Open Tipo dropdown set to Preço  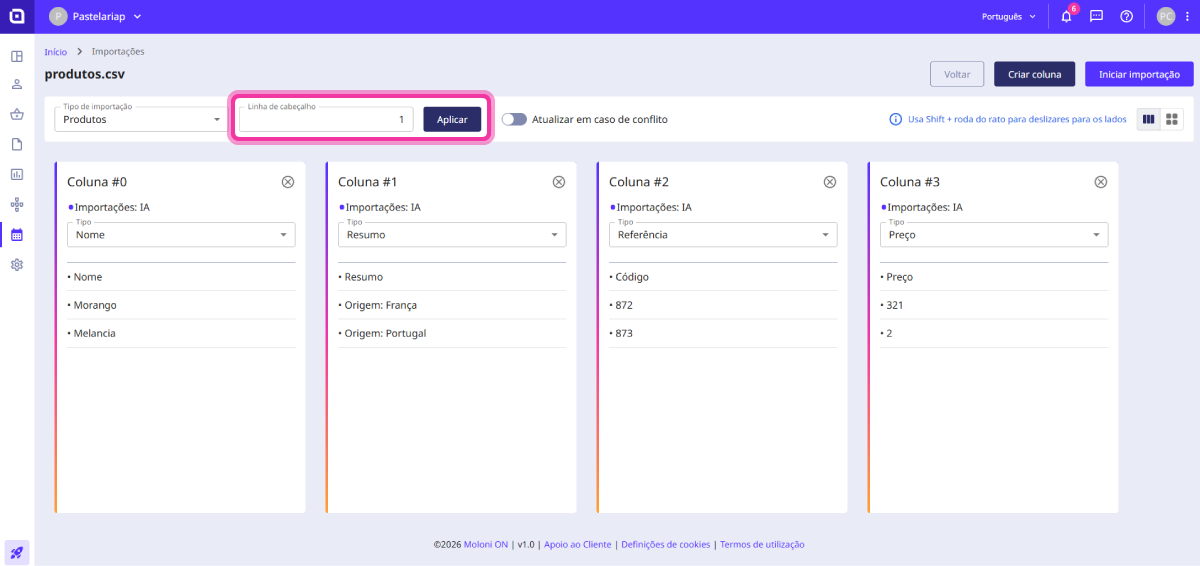click(994, 235)
